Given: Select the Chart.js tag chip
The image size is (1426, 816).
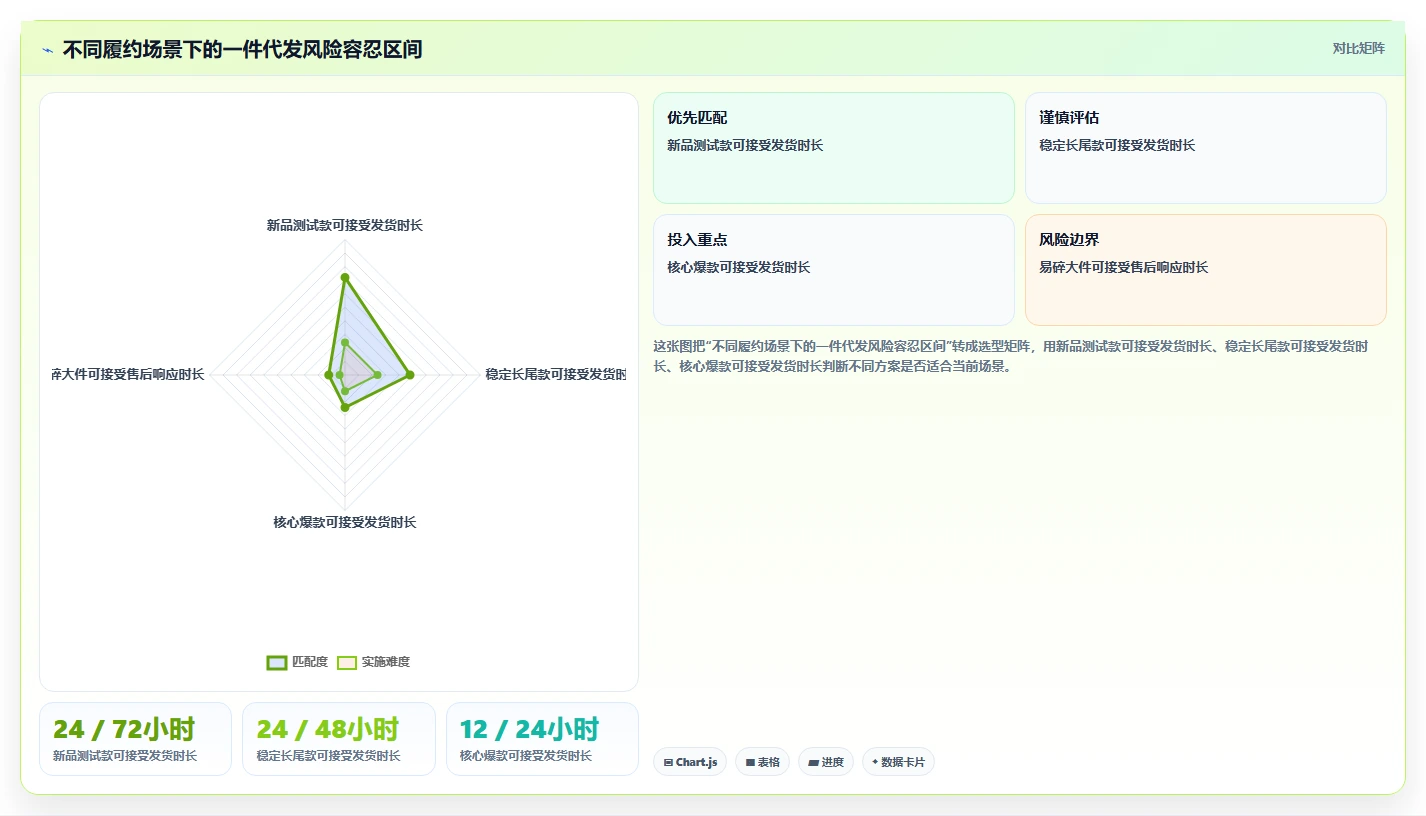Looking at the screenshot, I should tap(690, 762).
